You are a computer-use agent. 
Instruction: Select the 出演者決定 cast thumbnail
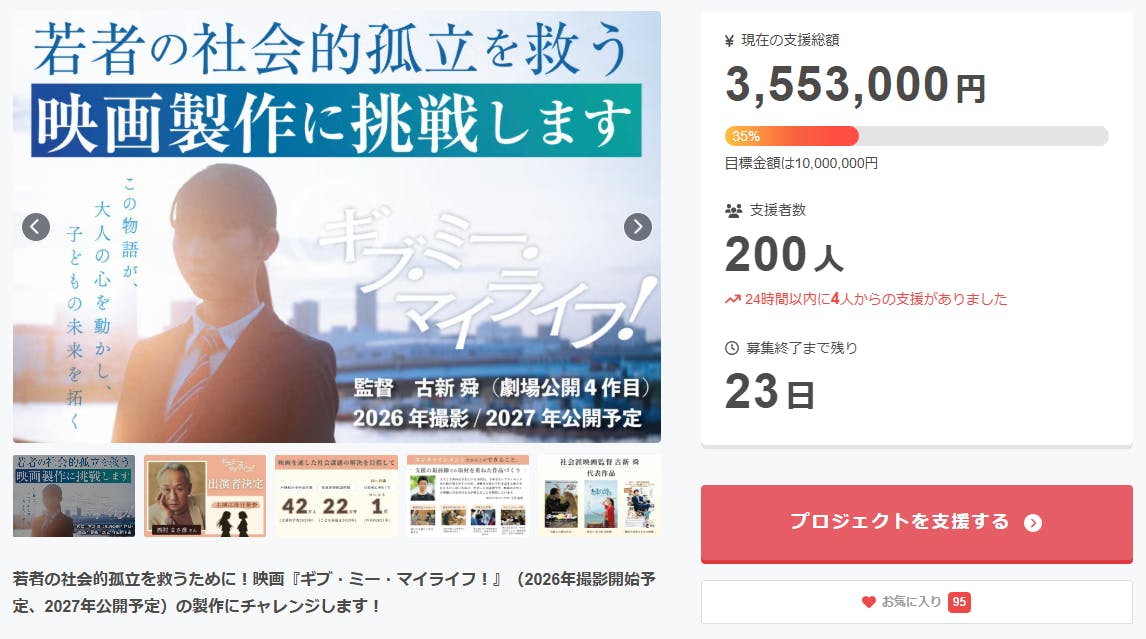(x=205, y=496)
